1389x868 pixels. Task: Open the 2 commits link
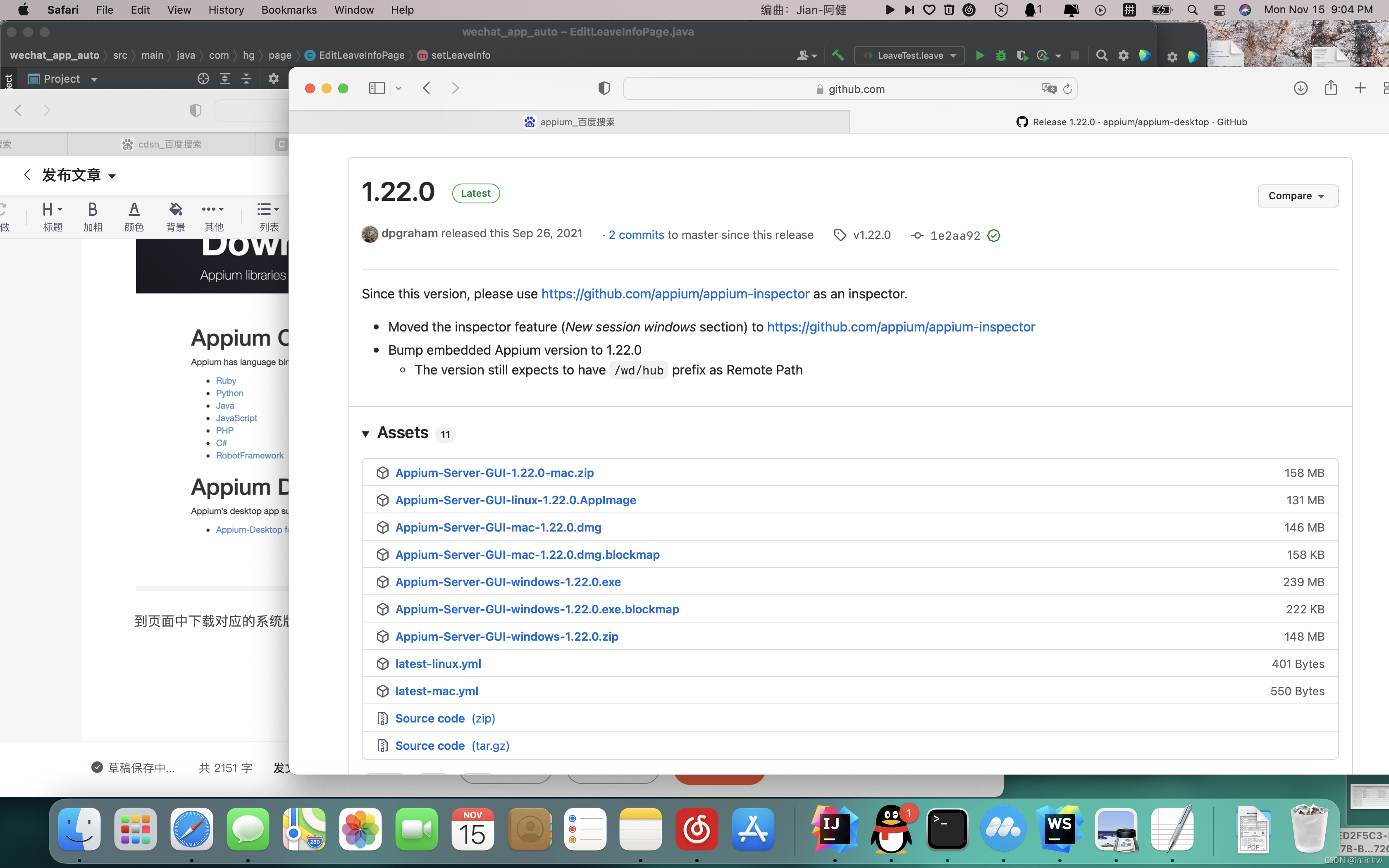click(x=636, y=235)
